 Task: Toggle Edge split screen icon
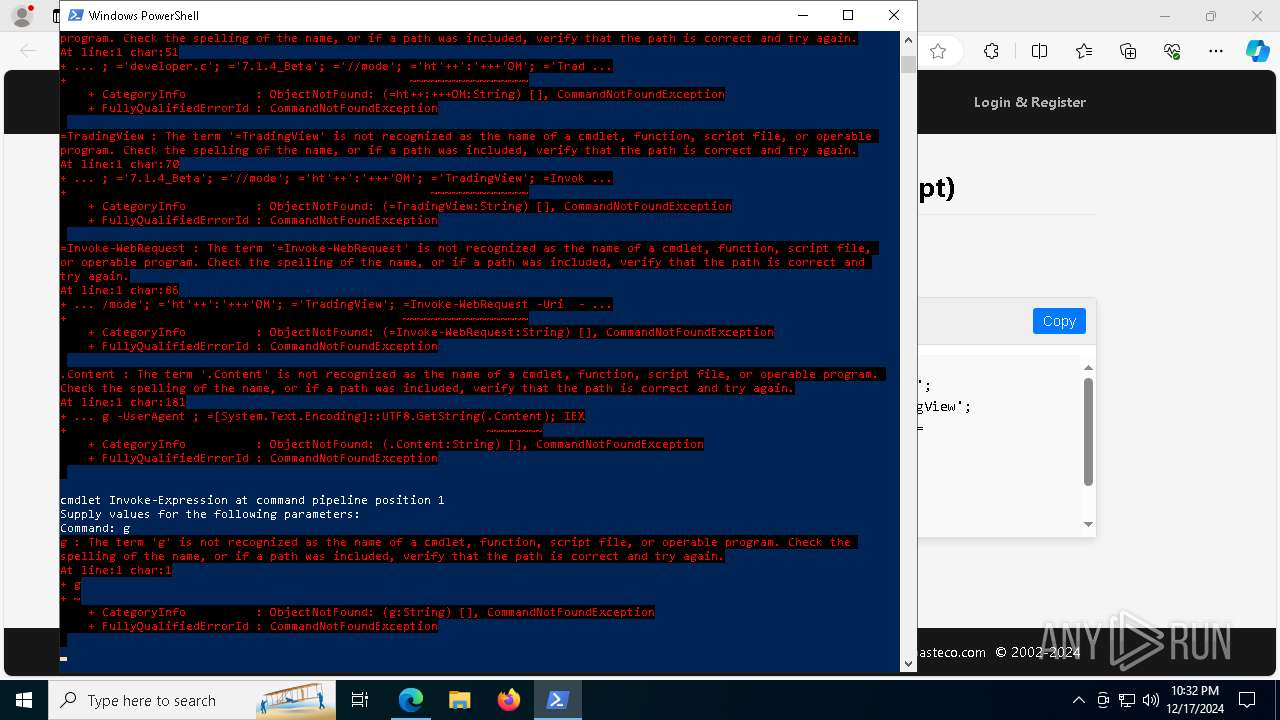pyautogui.click(x=1039, y=51)
